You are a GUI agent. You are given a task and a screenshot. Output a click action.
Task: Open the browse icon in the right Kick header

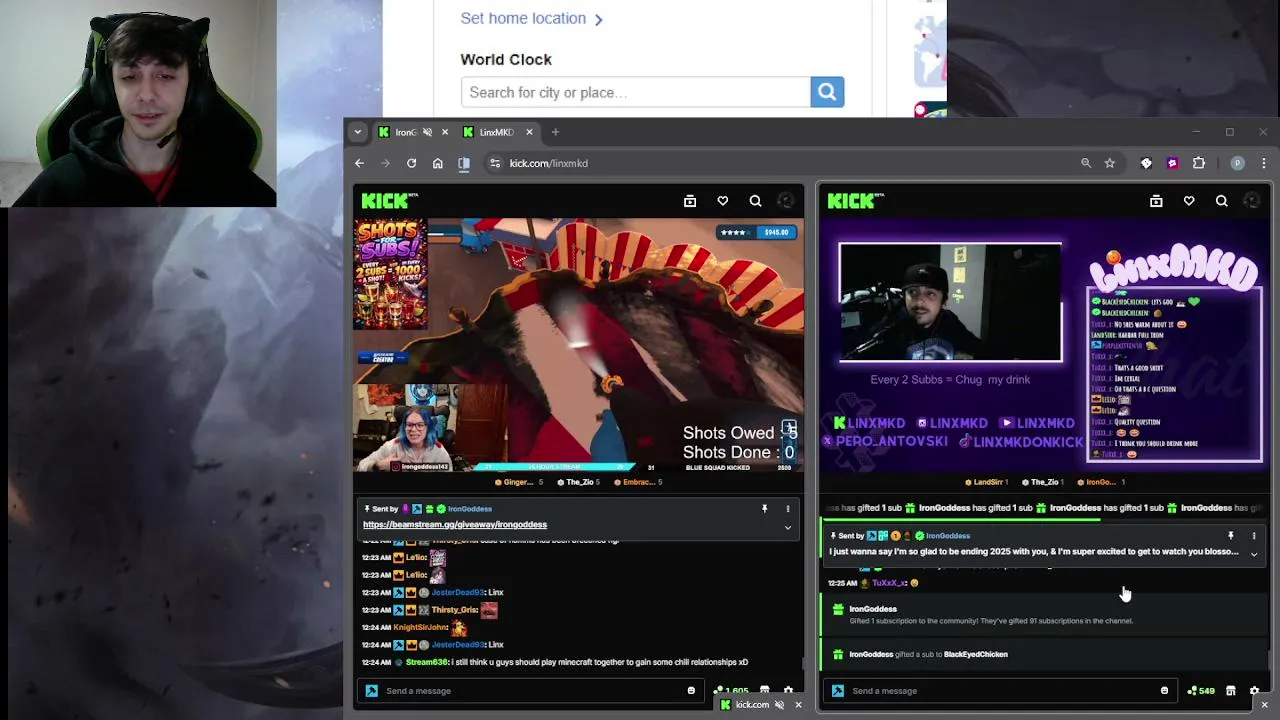1156,201
